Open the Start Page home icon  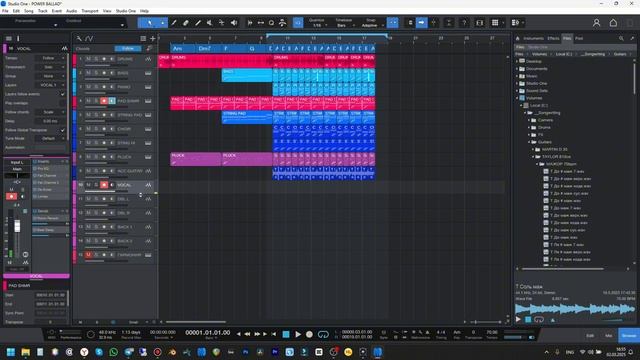click(613, 23)
